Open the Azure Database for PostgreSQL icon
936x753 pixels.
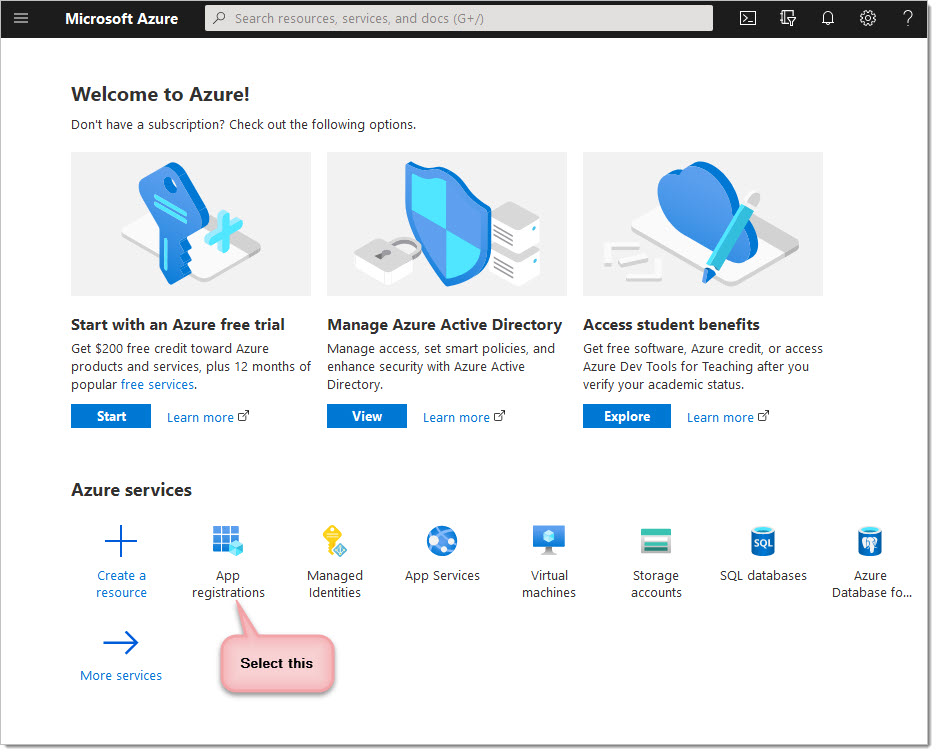point(870,541)
